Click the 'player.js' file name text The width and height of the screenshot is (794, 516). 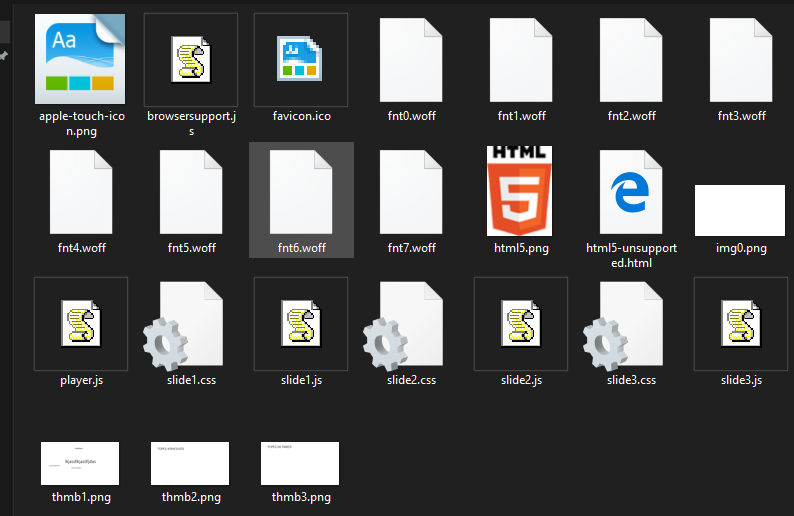pos(82,380)
